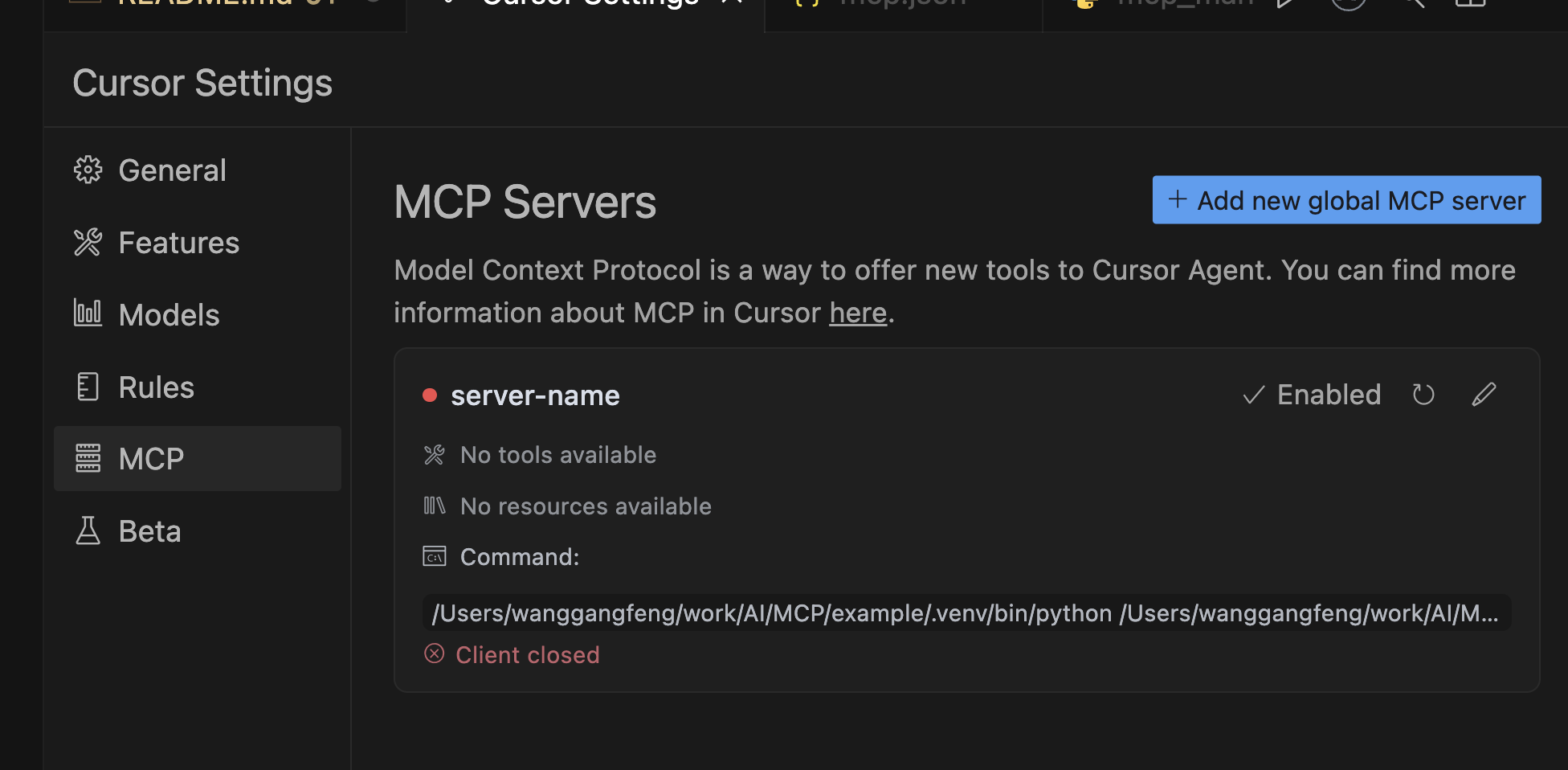Refresh the server-name MCP server
Viewport: 1568px width, 770px height.
1423,395
